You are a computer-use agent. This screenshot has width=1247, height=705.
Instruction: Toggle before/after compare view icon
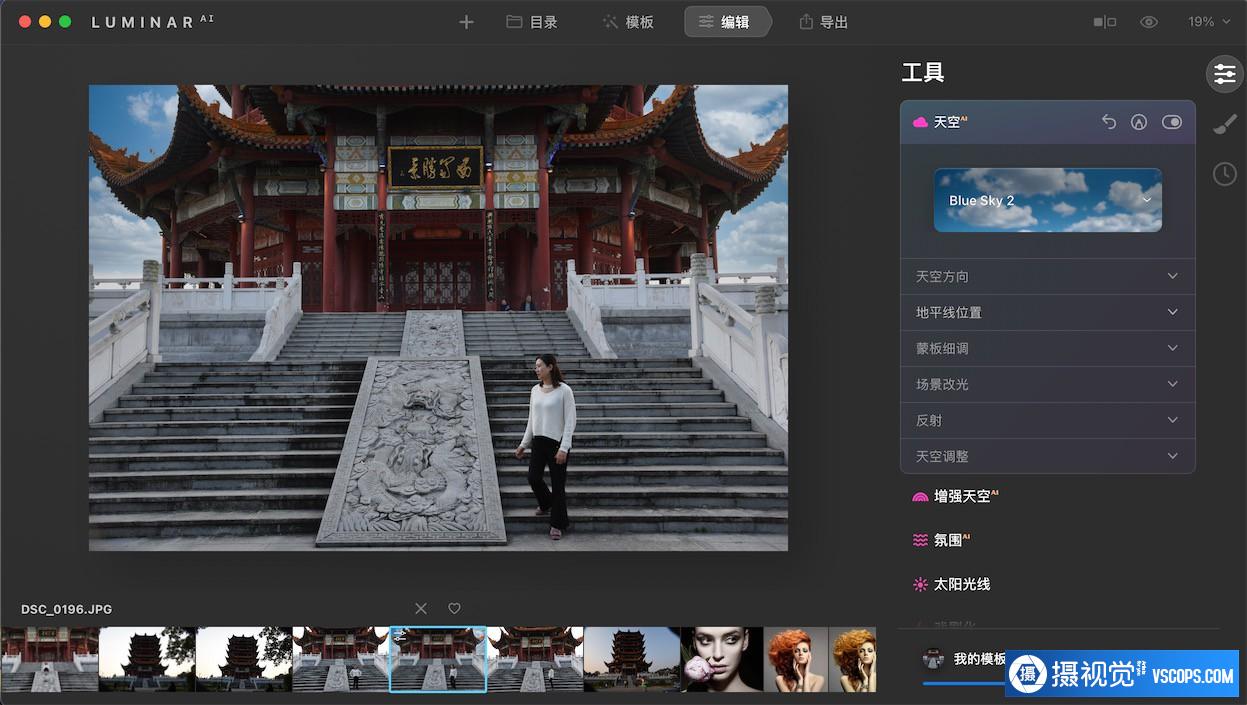tap(1105, 22)
